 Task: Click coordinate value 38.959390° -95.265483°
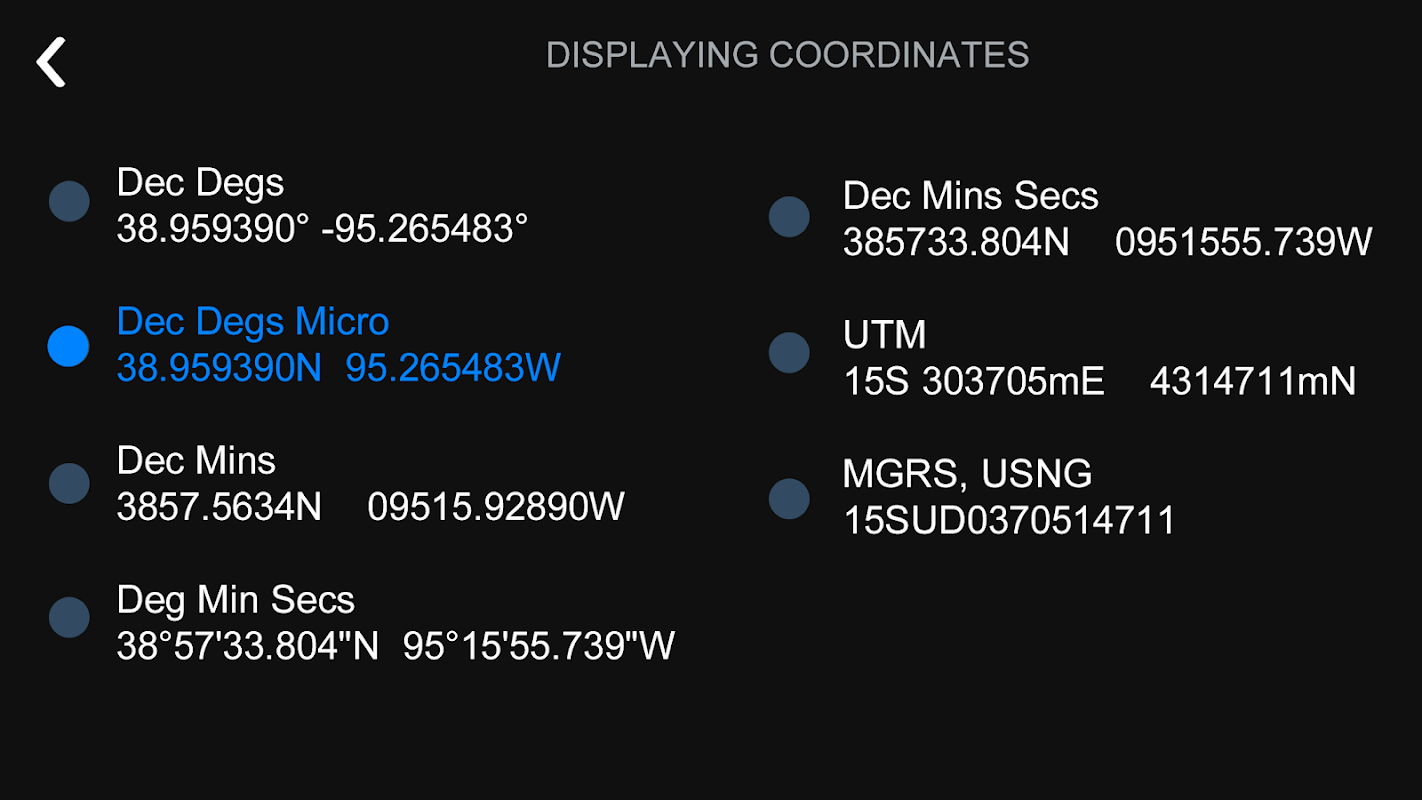click(x=322, y=229)
